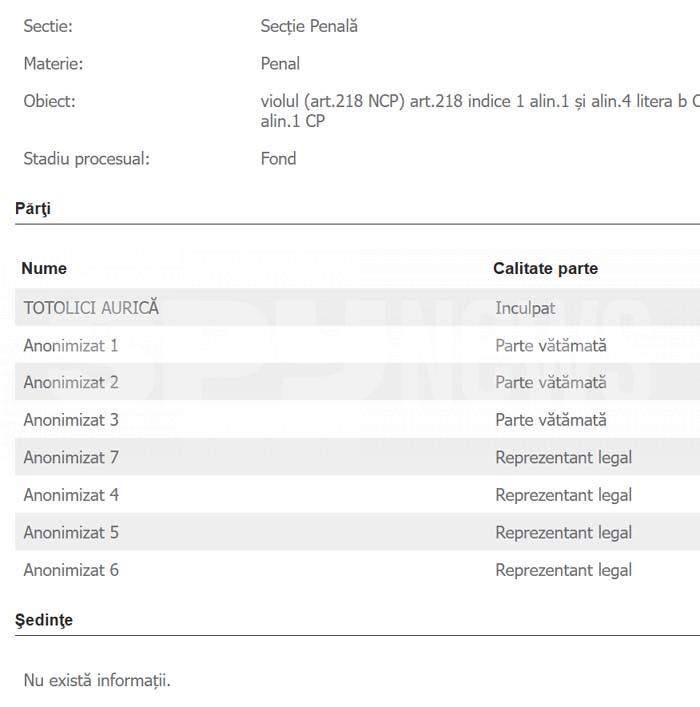The image size is (700, 707).
Task: Click the Şedinţe section heading
Action: pyautogui.click(x=44, y=620)
